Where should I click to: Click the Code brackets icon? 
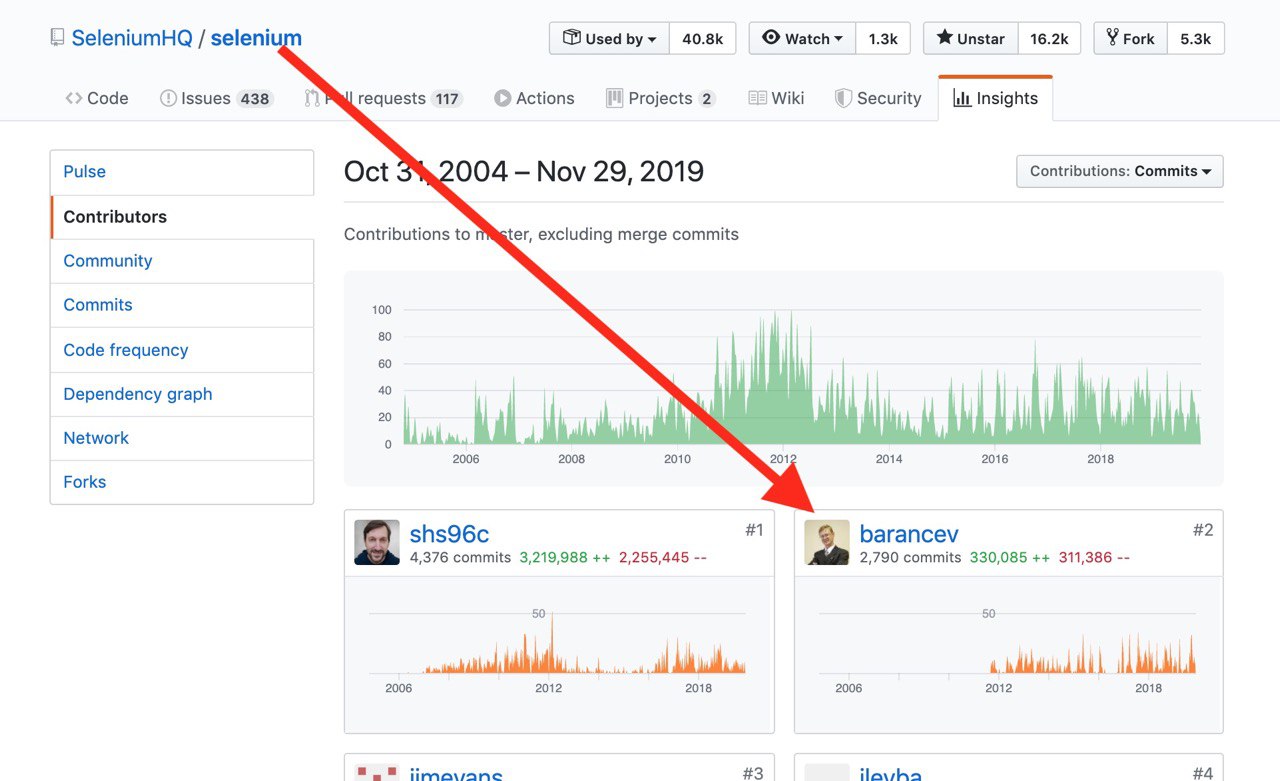[74, 98]
